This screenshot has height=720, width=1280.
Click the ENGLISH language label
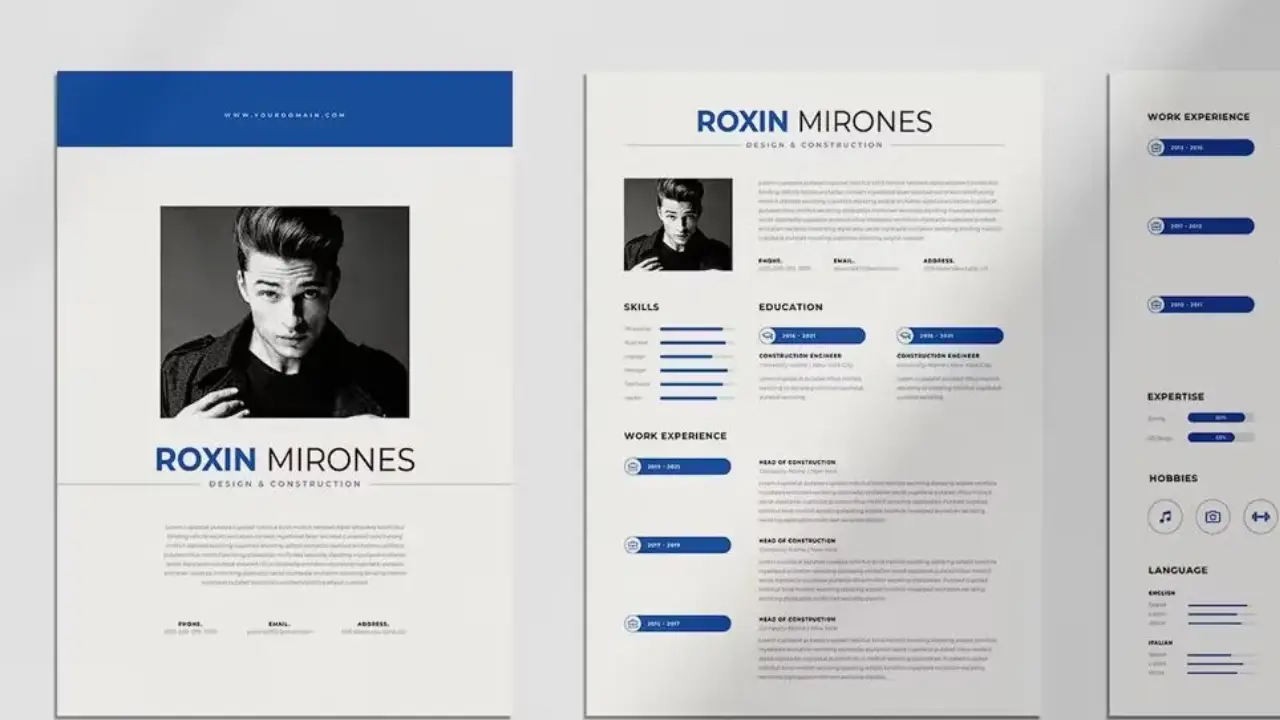1162,593
